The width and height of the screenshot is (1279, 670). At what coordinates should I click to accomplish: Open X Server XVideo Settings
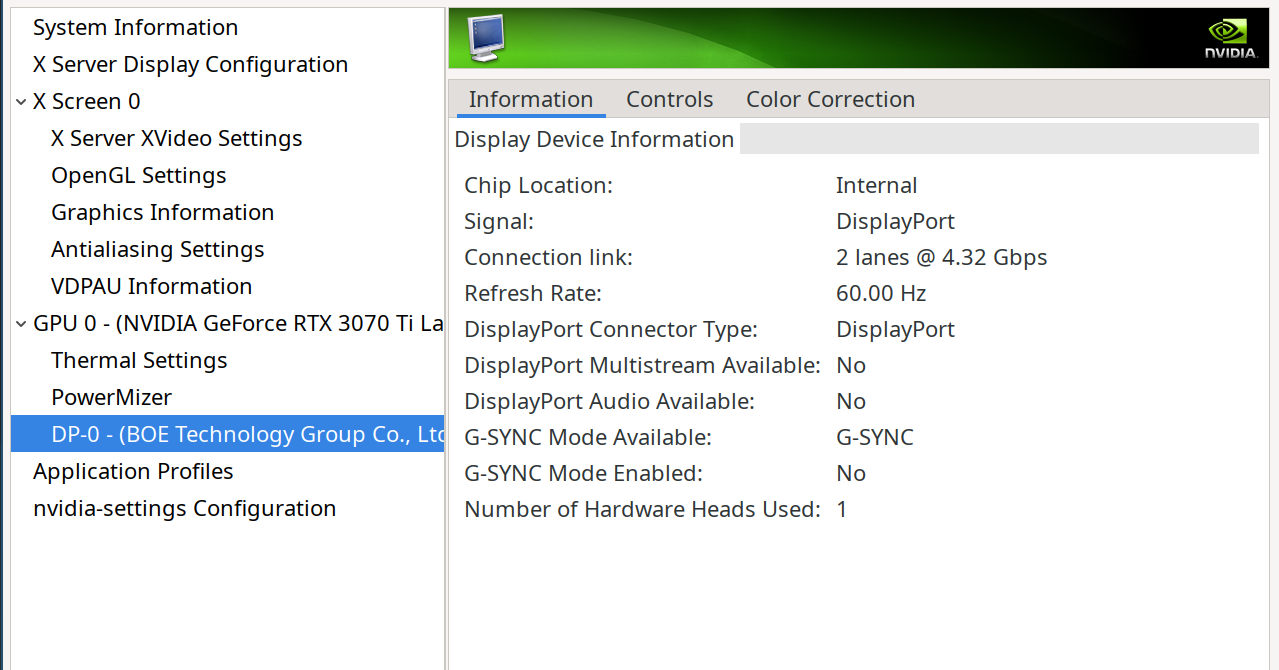[x=177, y=138]
